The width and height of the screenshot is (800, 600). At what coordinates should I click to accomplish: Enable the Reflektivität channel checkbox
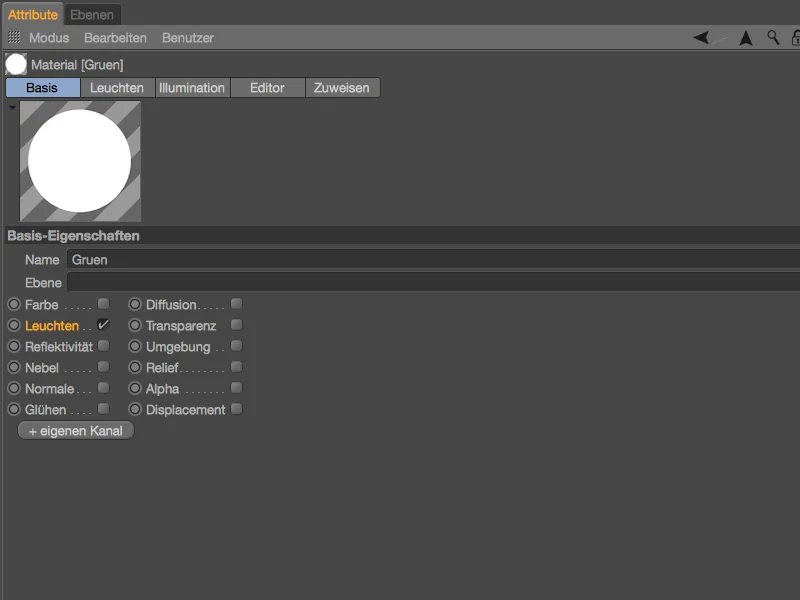pos(104,346)
